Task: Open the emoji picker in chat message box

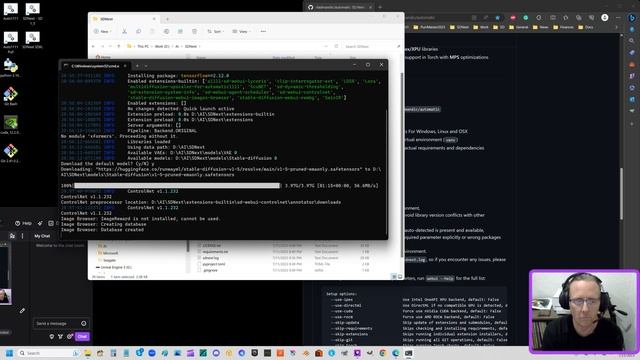Action: pos(84,323)
